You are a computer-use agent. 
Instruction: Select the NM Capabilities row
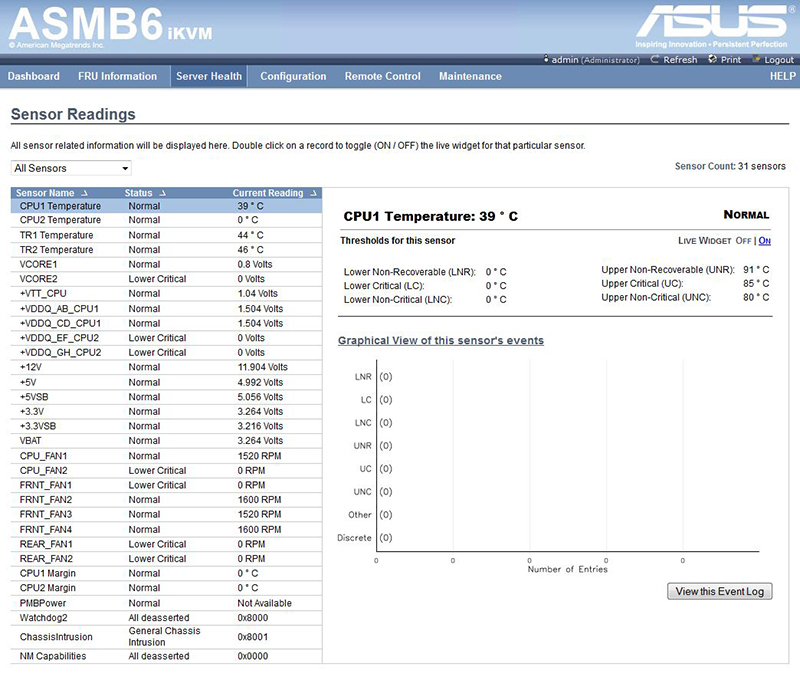pyautogui.click(x=166, y=656)
